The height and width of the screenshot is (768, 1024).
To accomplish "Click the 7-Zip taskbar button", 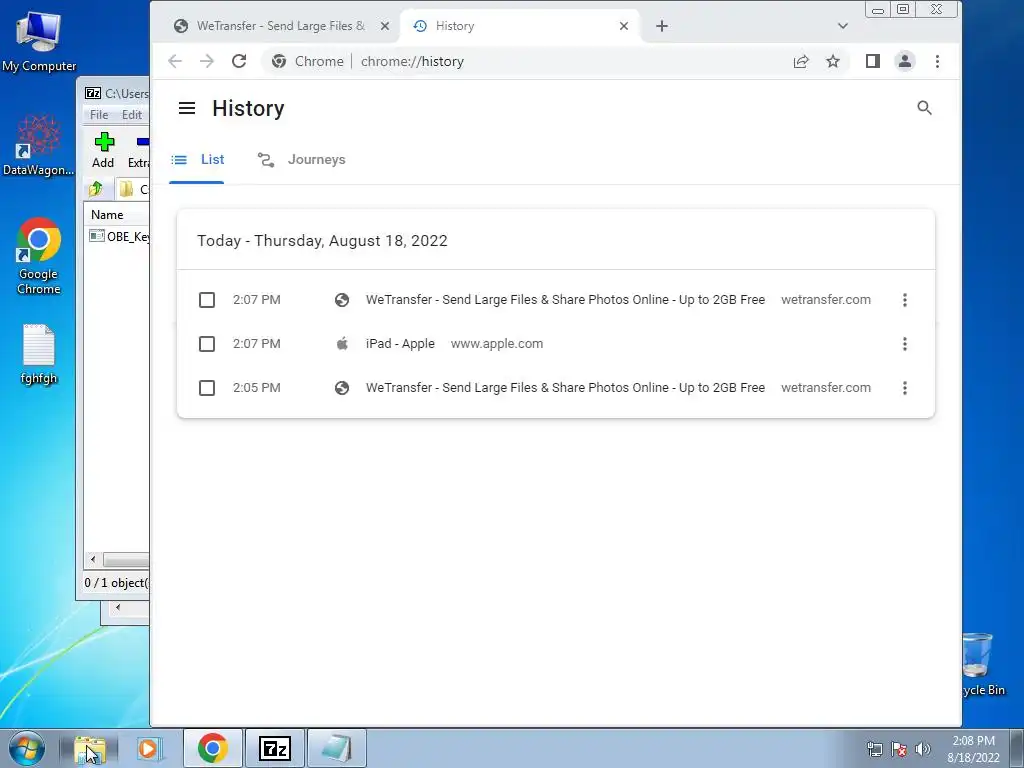I will [x=275, y=748].
